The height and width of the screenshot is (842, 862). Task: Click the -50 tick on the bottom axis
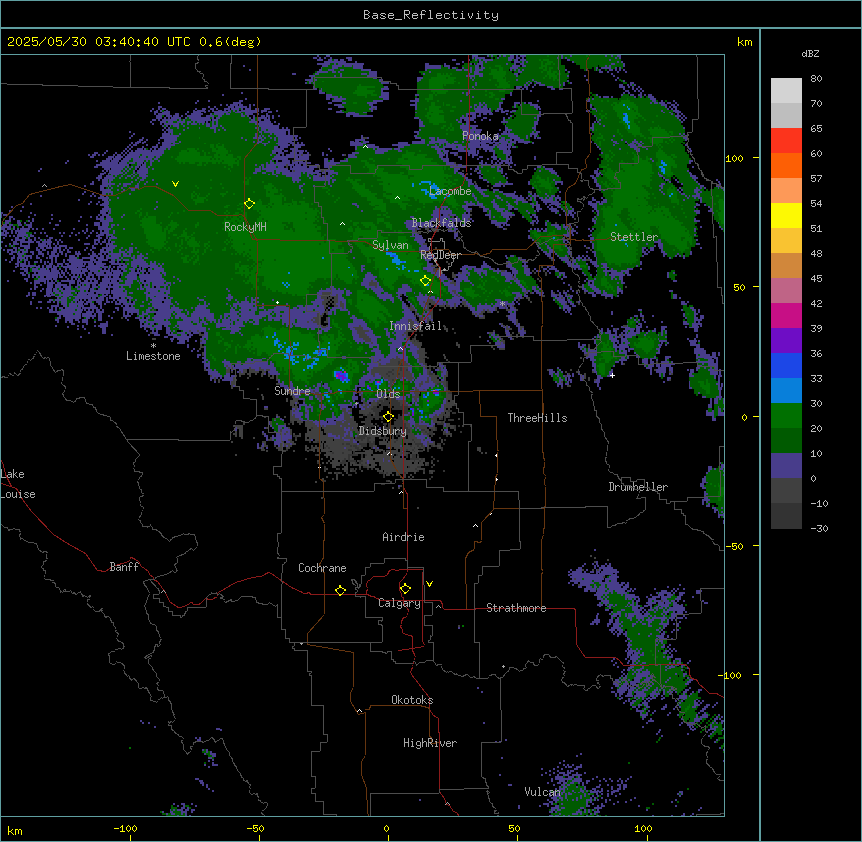pos(255,828)
